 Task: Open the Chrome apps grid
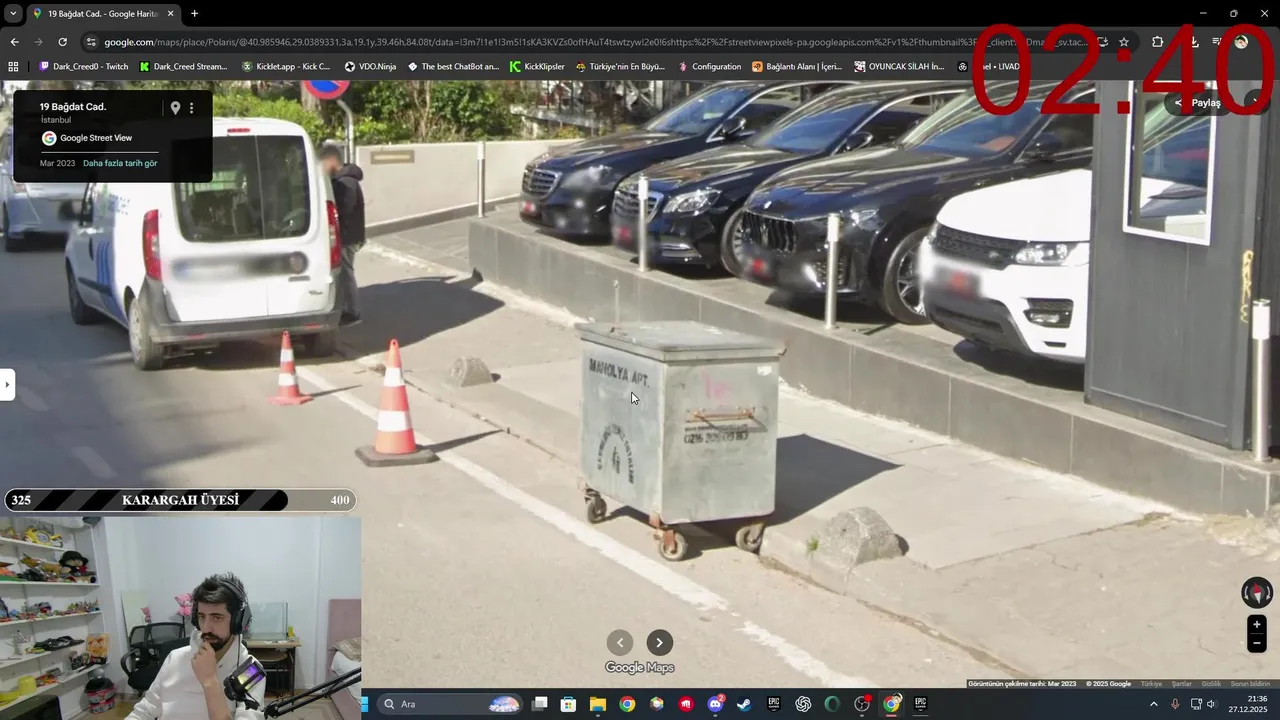[13, 66]
